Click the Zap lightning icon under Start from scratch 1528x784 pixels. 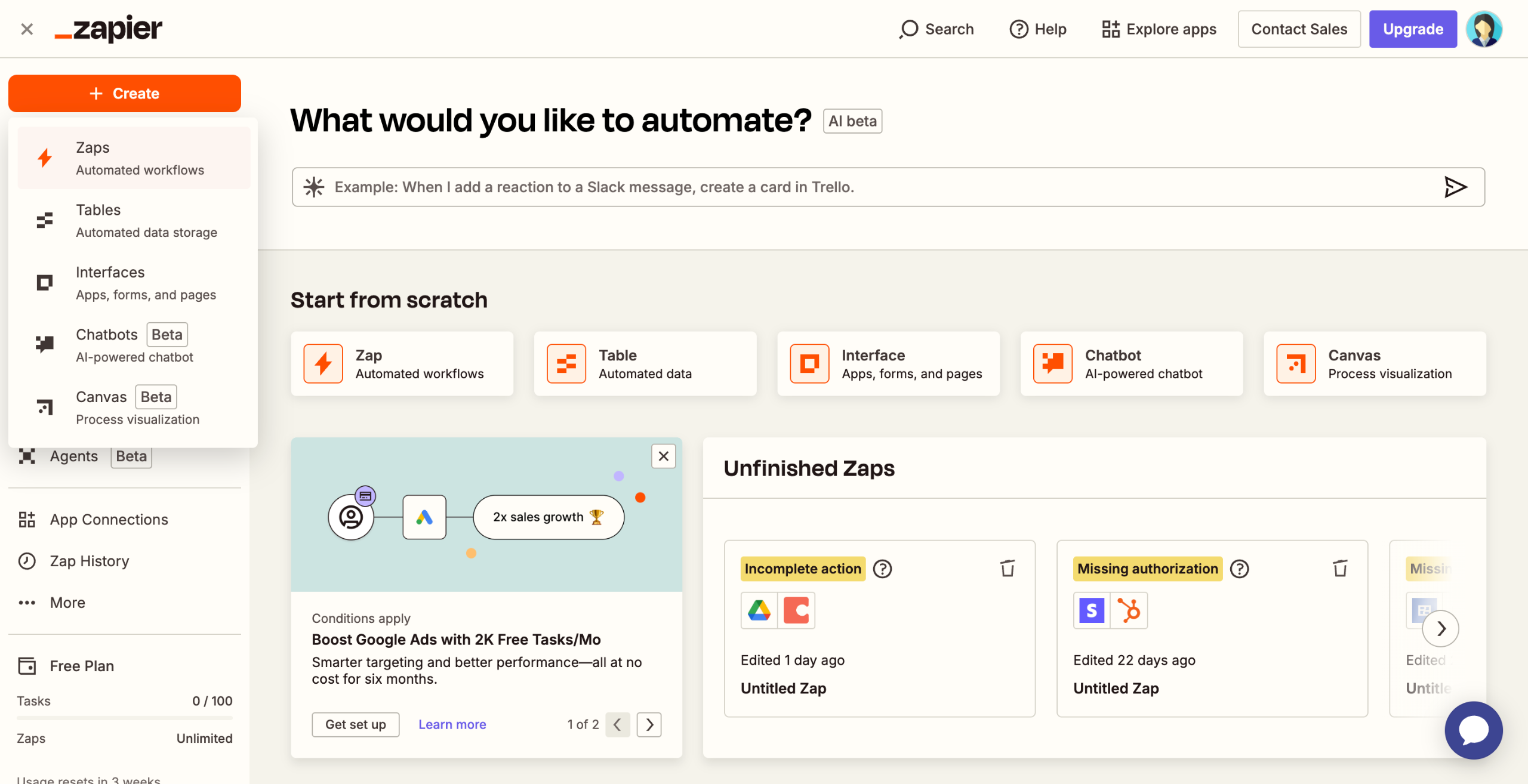(x=324, y=363)
